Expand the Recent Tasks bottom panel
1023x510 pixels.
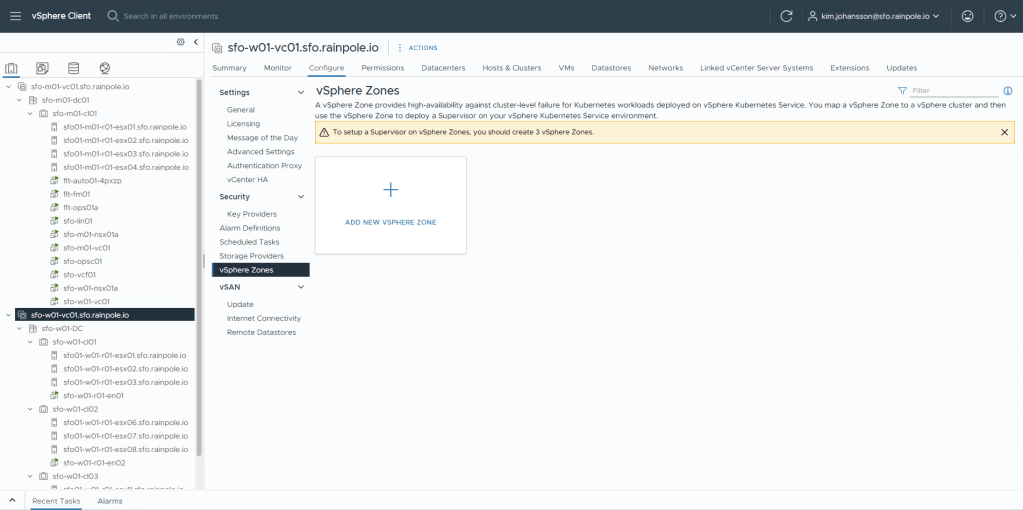pyautogui.click(x=12, y=500)
